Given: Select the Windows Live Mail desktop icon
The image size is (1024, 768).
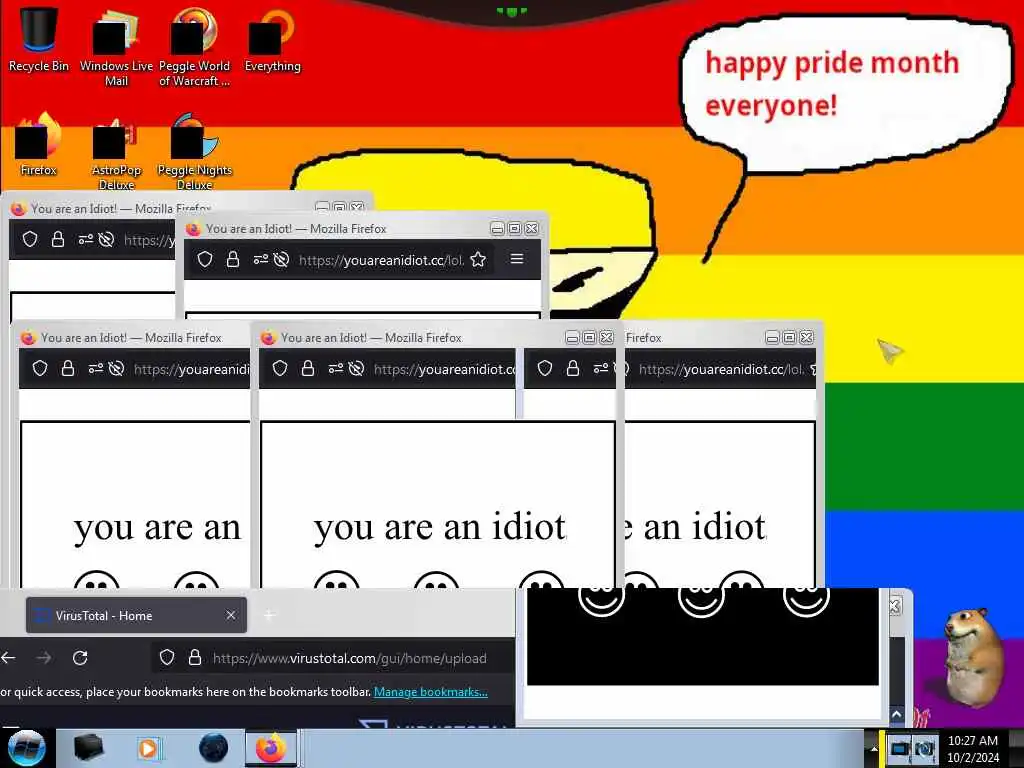Looking at the screenshot, I should click(116, 47).
